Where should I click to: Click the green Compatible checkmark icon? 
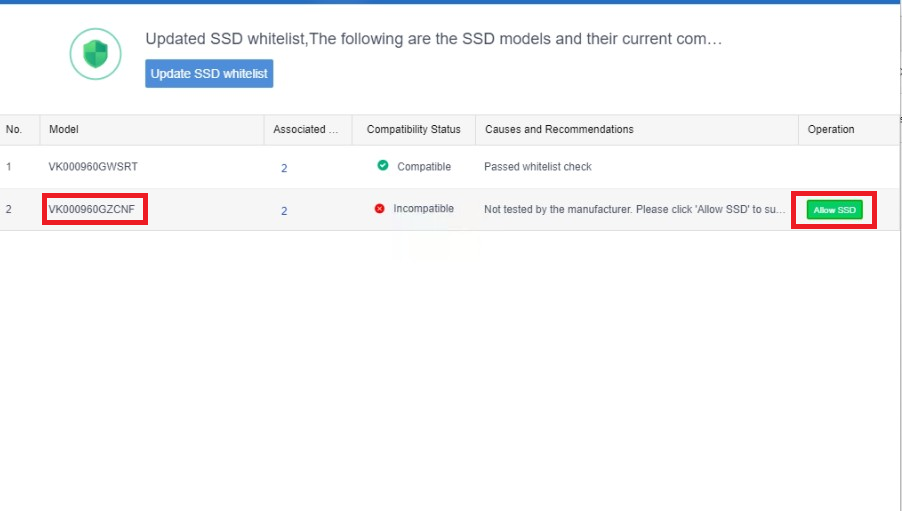pyautogui.click(x=383, y=166)
